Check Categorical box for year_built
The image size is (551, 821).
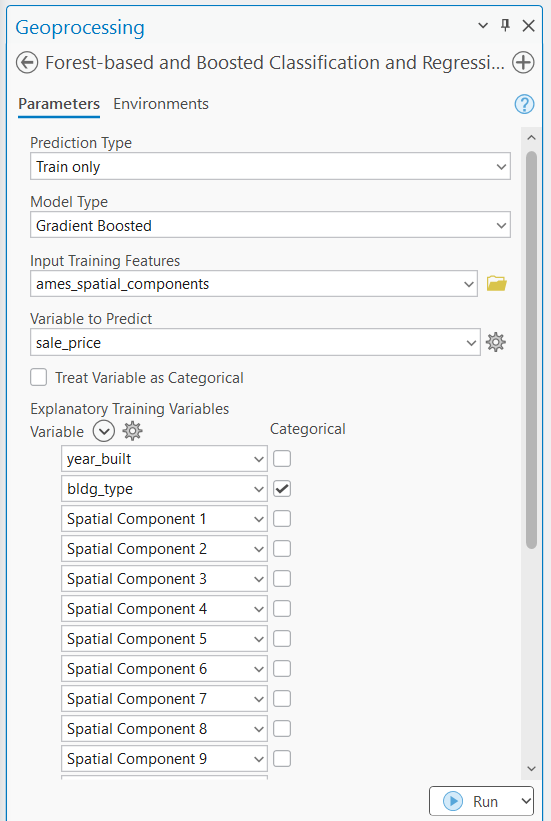tap(282, 459)
